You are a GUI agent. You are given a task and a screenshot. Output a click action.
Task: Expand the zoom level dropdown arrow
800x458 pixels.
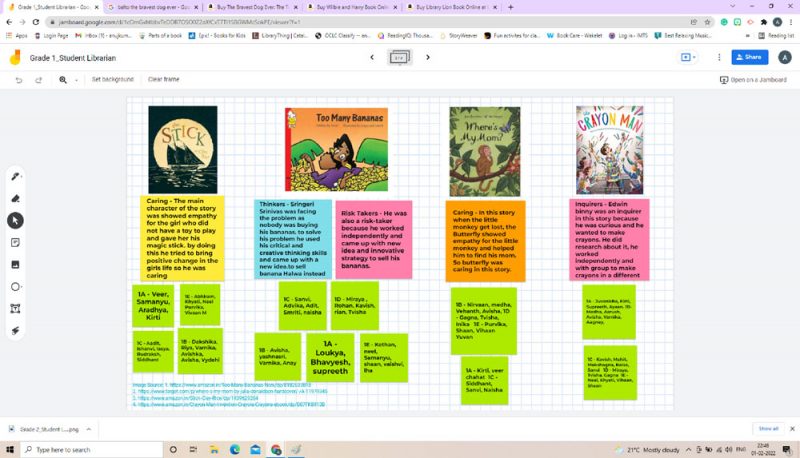click(x=76, y=80)
